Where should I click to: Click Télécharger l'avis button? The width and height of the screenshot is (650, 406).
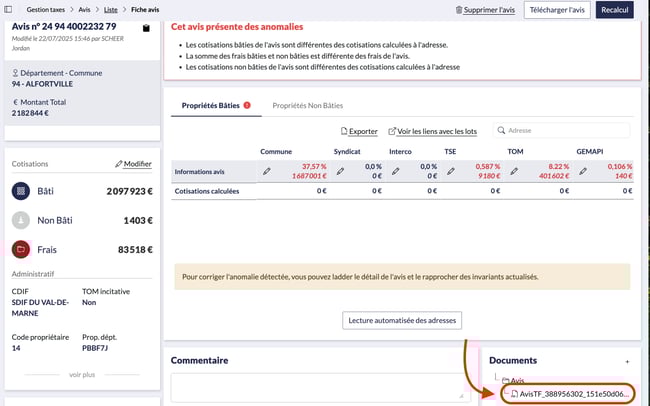556,9
